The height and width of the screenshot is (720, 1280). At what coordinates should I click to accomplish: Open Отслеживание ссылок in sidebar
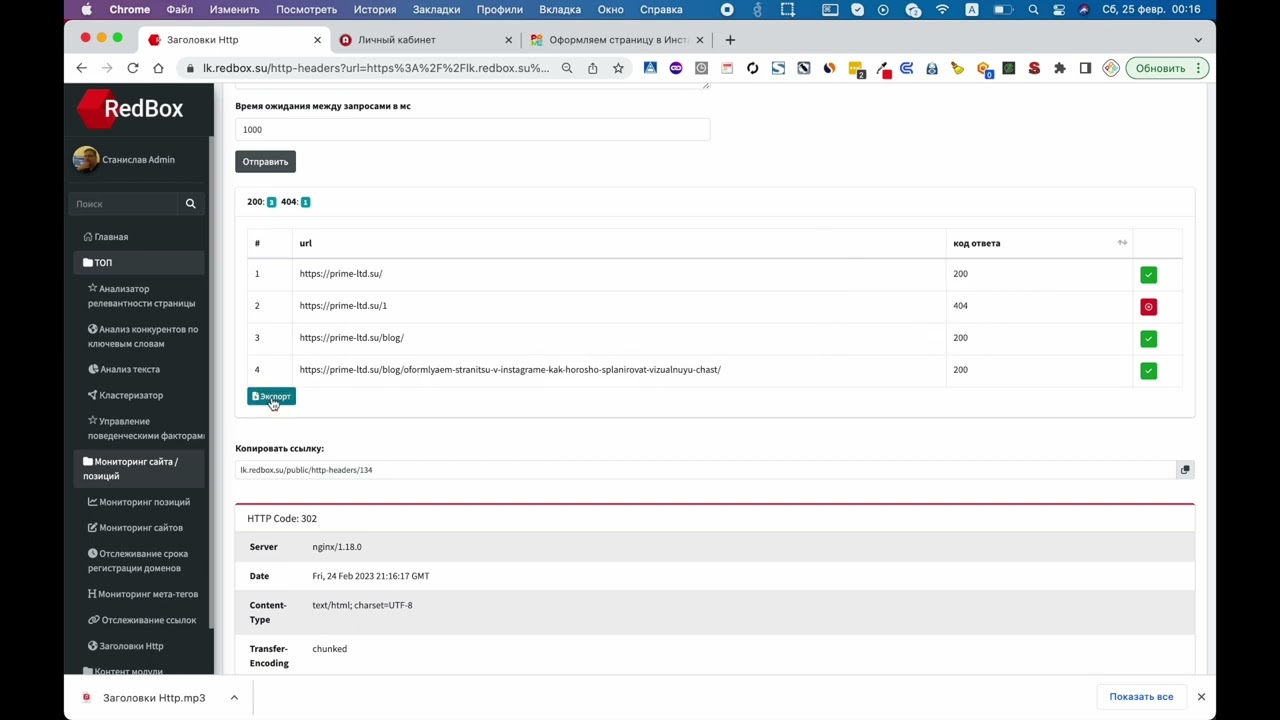pos(142,620)
